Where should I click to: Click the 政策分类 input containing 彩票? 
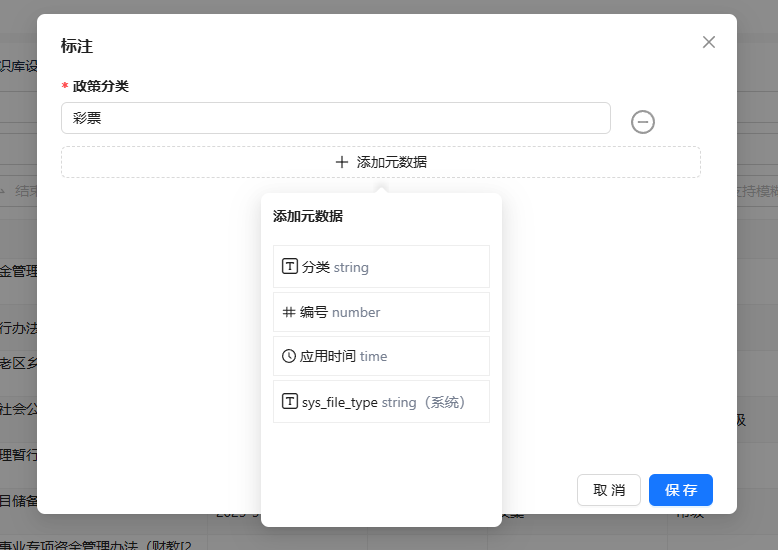click(x=335, y=118)
